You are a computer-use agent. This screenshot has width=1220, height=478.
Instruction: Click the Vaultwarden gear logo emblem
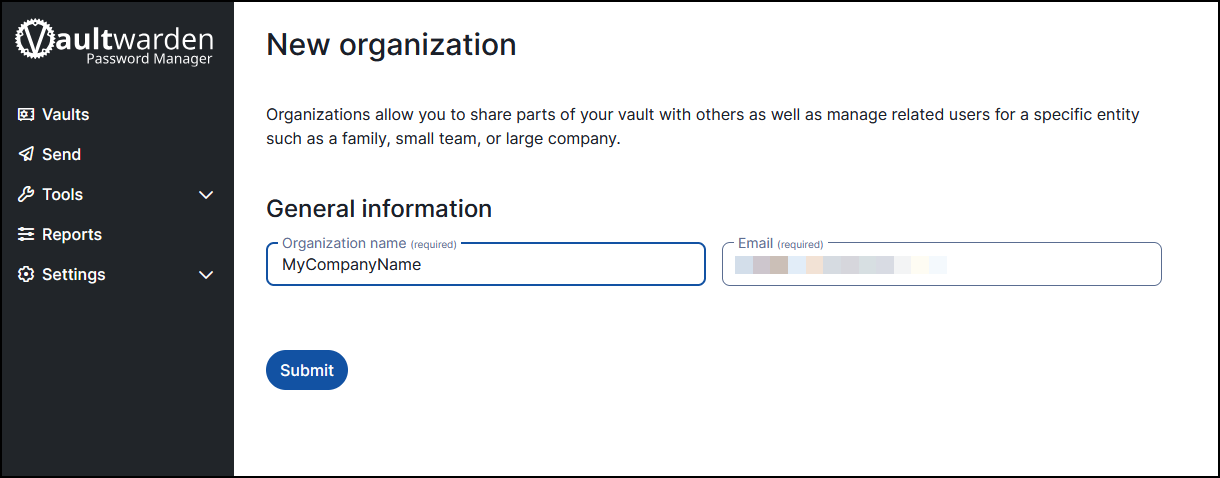tap(36, 42)
